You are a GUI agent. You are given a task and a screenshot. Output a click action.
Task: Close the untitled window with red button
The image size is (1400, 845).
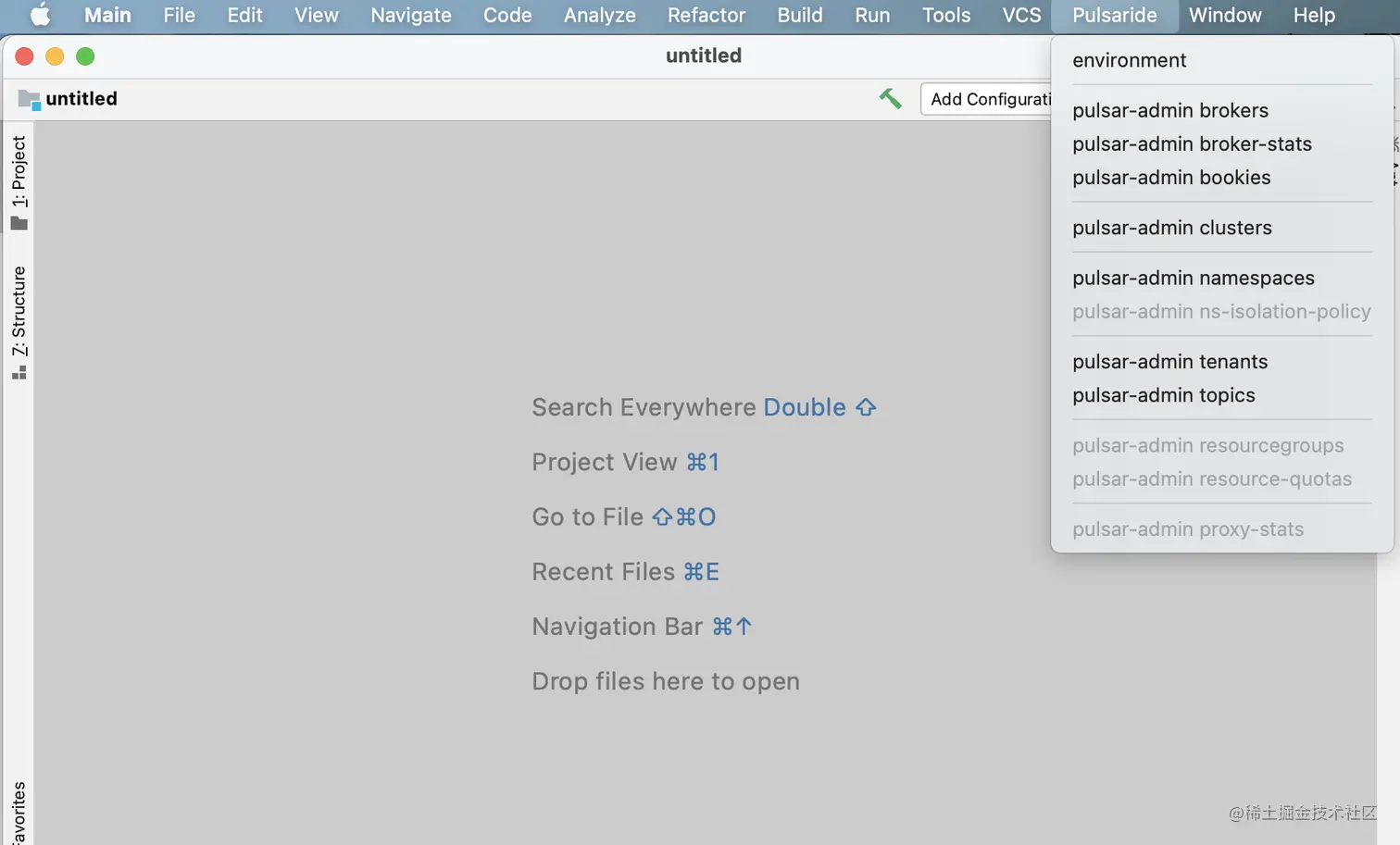(25, 56)
